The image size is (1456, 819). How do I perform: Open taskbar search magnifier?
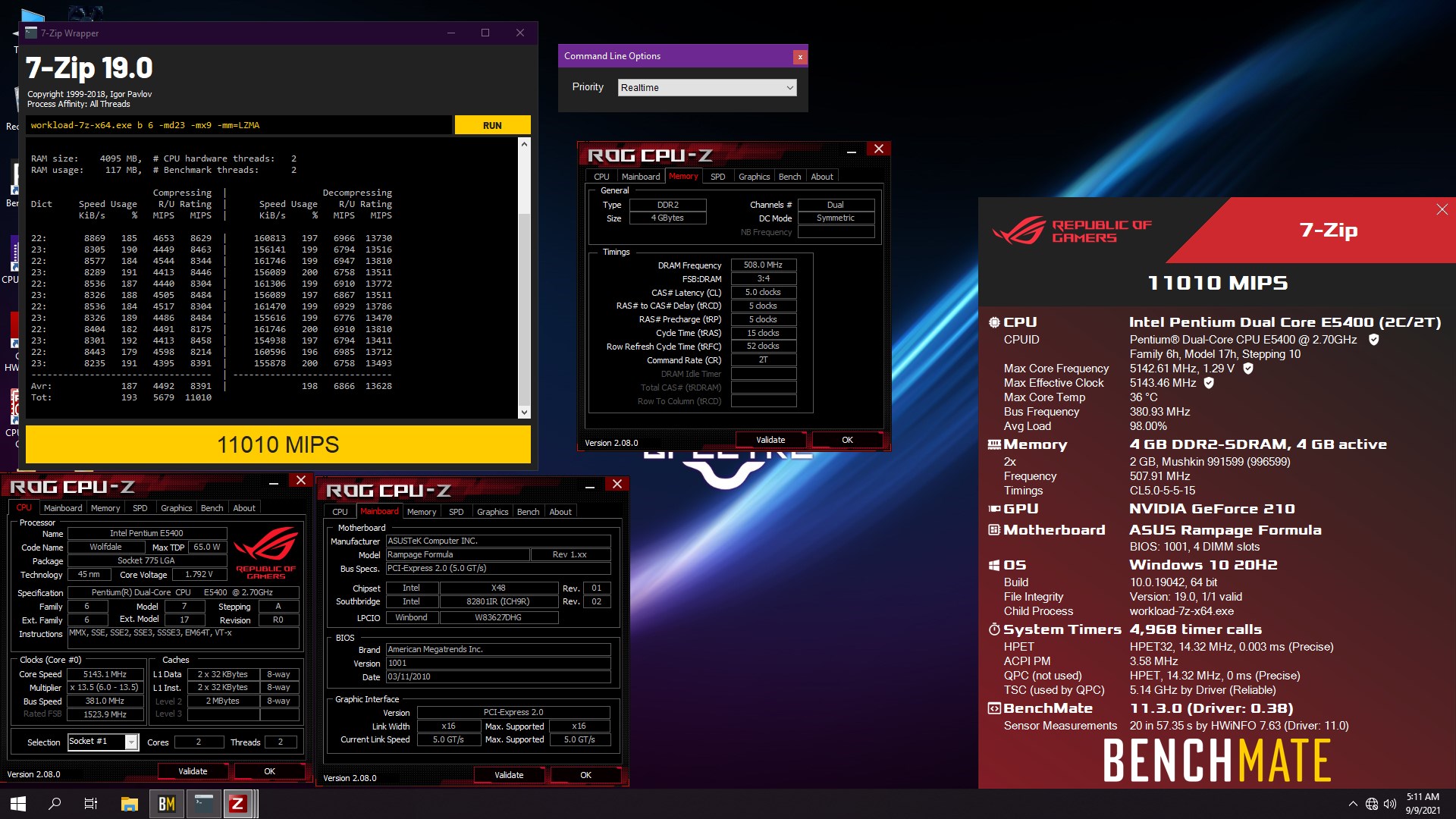55,804
